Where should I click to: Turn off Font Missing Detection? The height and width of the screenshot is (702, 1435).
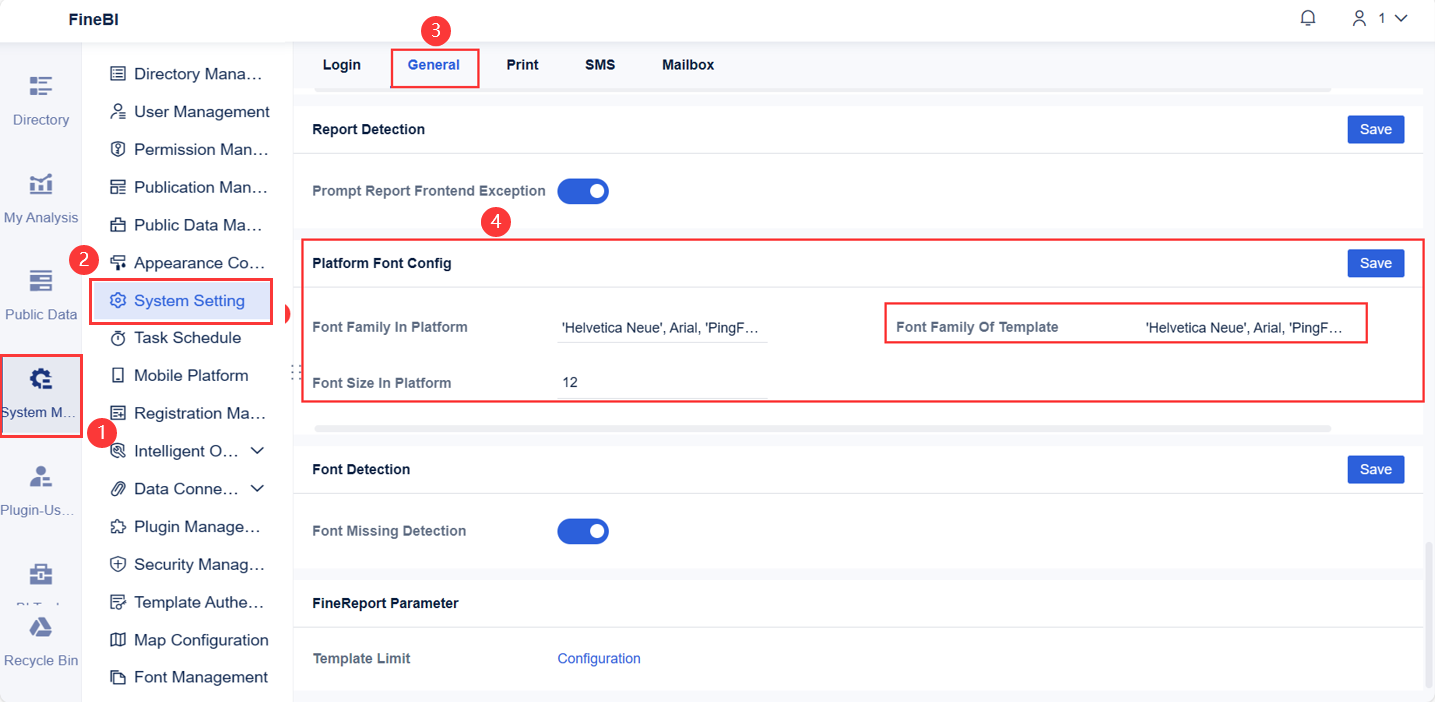click(583, 531)
